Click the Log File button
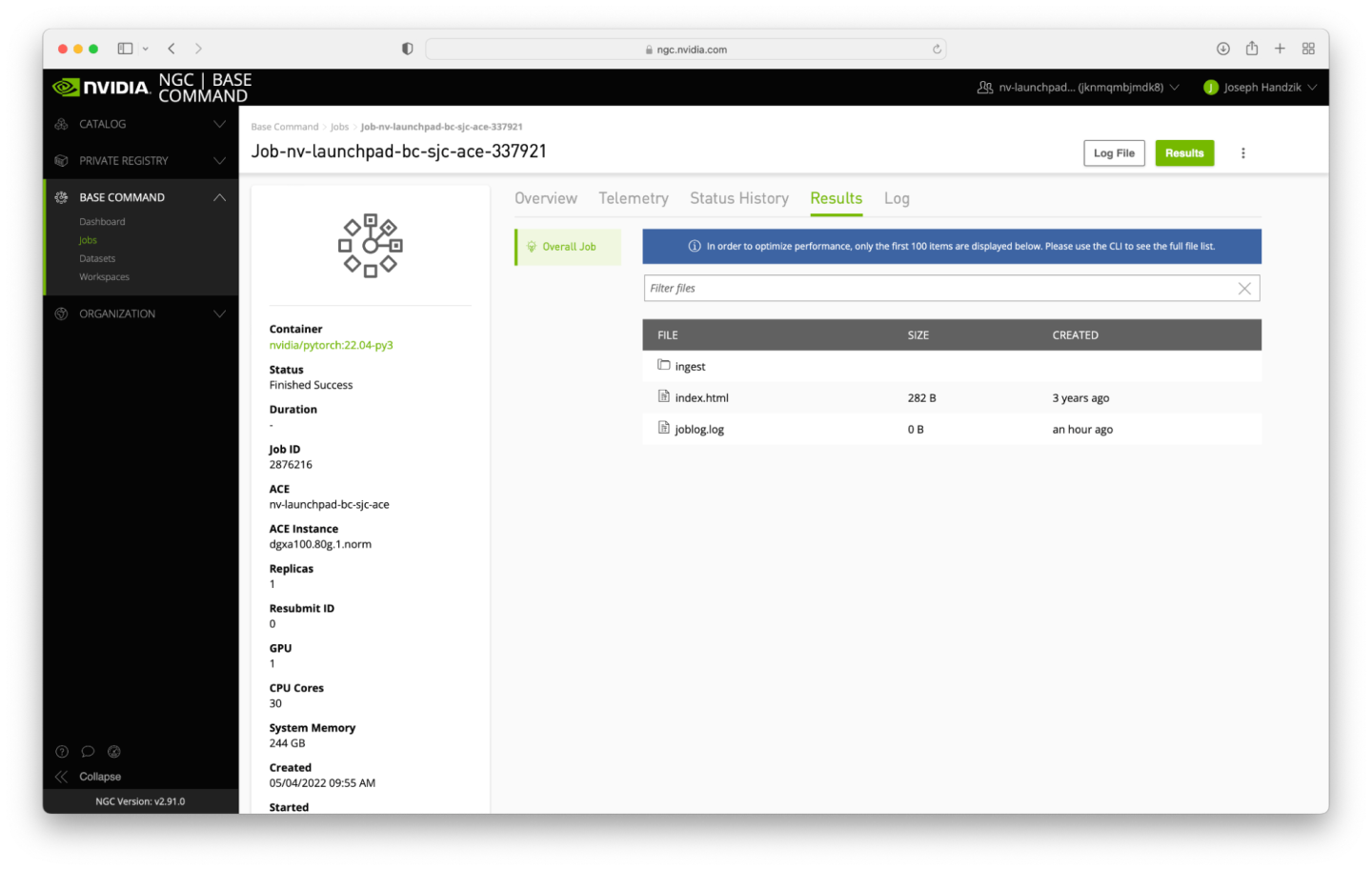 1113,153
